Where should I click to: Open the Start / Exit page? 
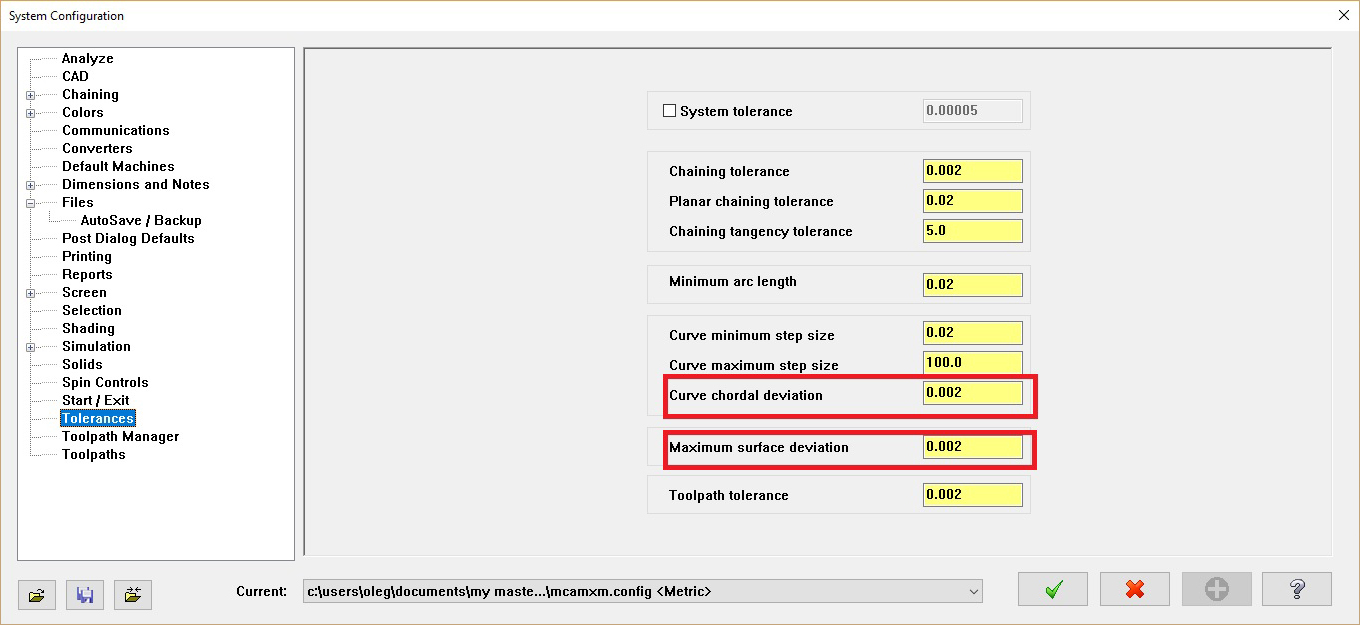pyautogui.click(x=96, y=401)
